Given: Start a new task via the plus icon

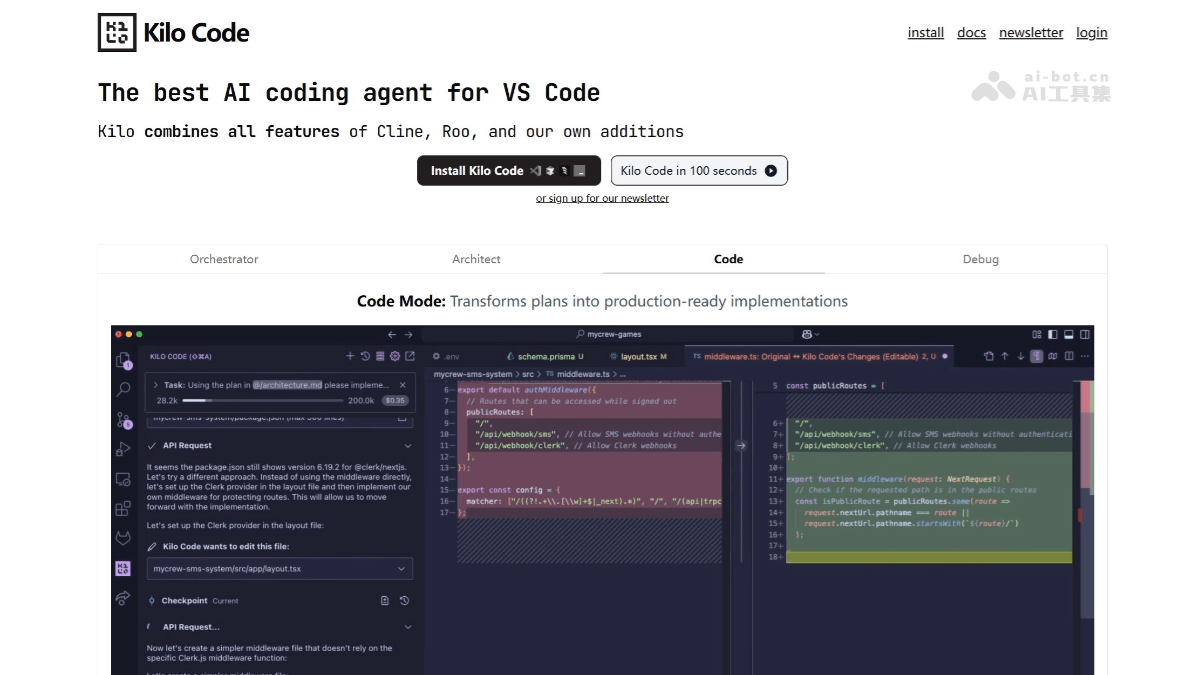Looking at the screenshot, I should (x=350, y=355).
